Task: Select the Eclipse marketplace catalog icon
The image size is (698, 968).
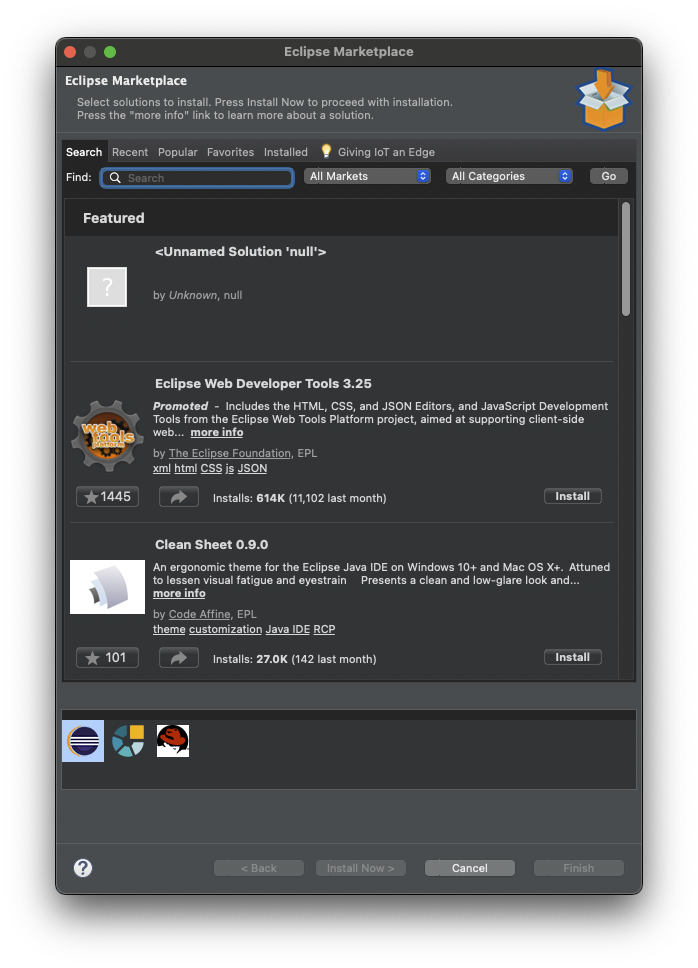Action: coord(83,741)
